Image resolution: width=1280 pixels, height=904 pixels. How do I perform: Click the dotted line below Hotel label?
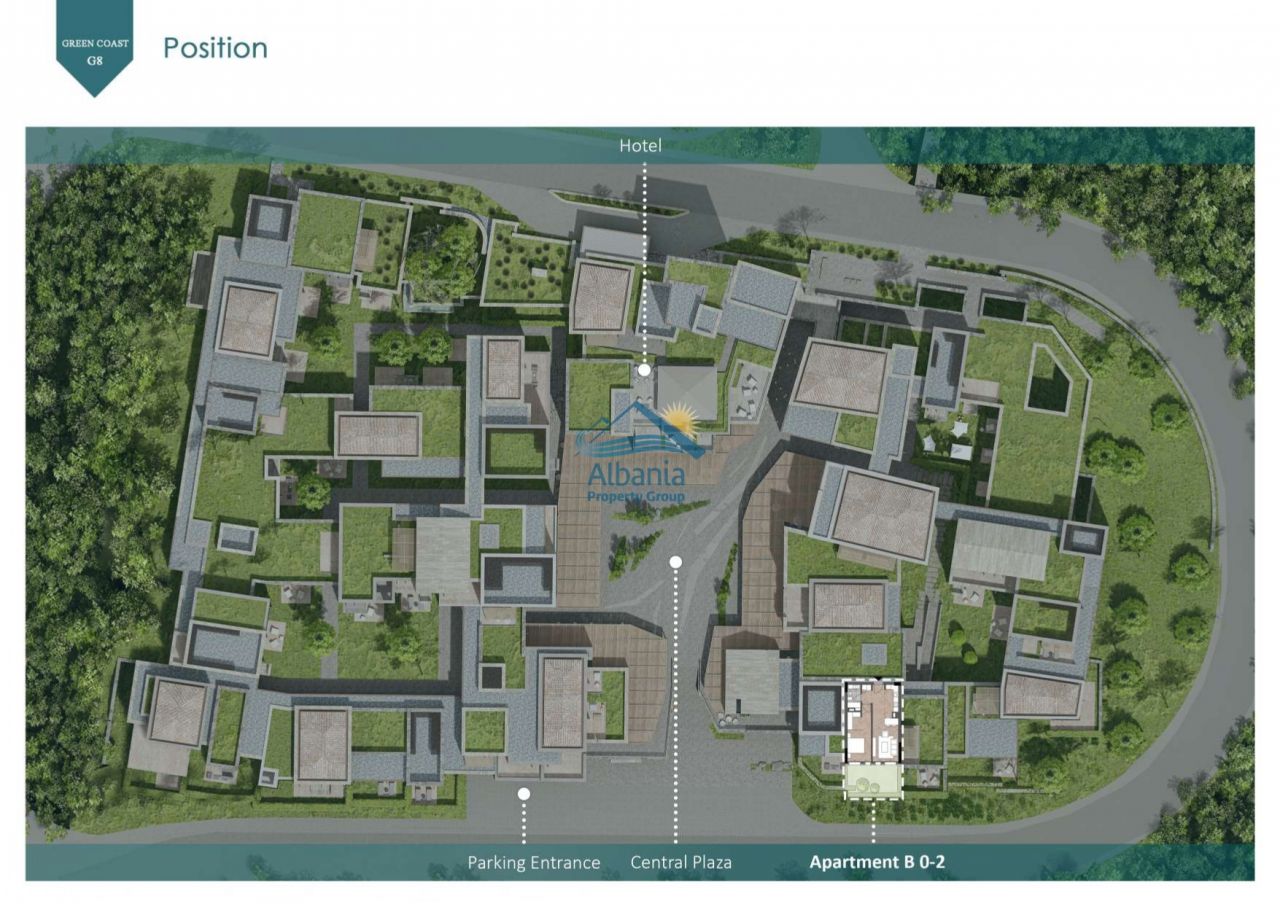click(645, 260)
